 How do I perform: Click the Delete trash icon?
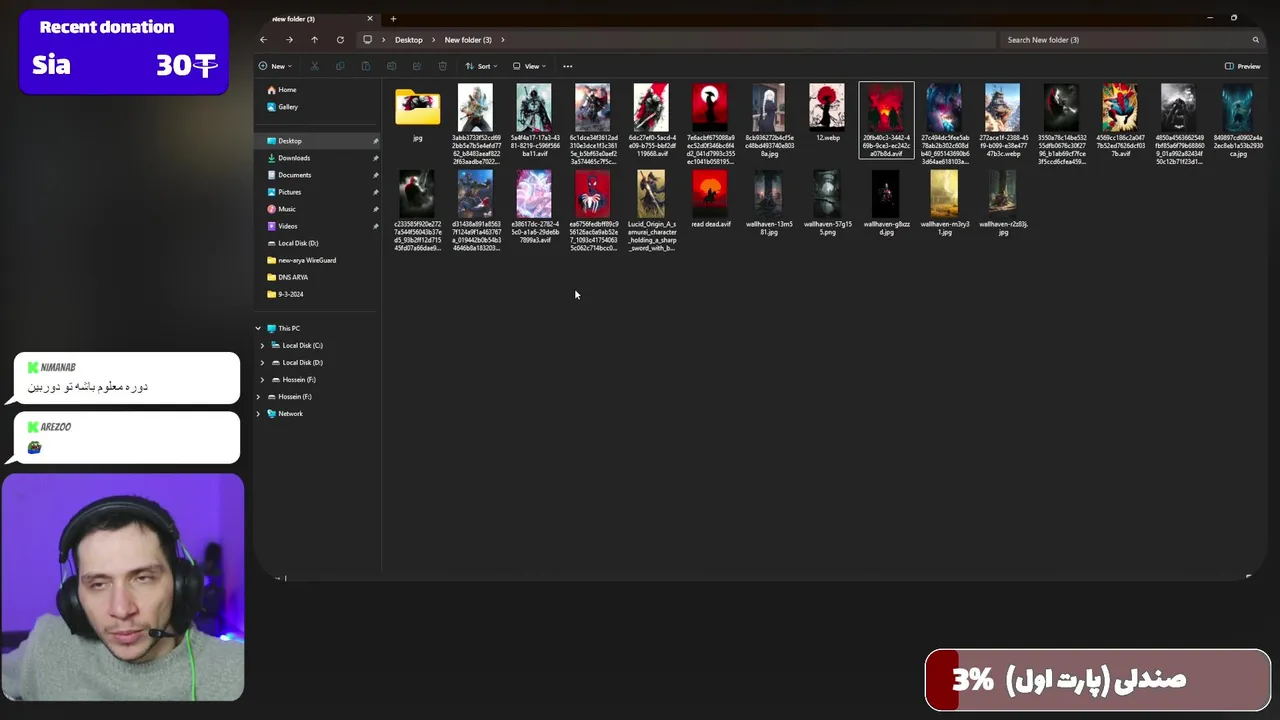point(443,66)
